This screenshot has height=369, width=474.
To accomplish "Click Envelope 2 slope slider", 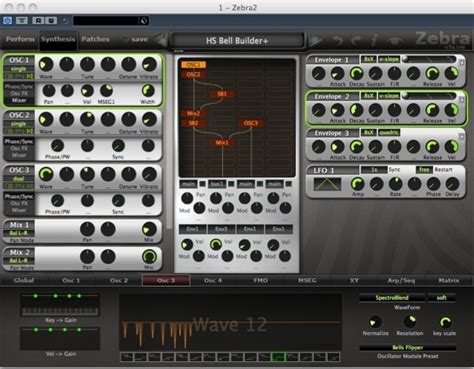I will click(x=429, y=96).
